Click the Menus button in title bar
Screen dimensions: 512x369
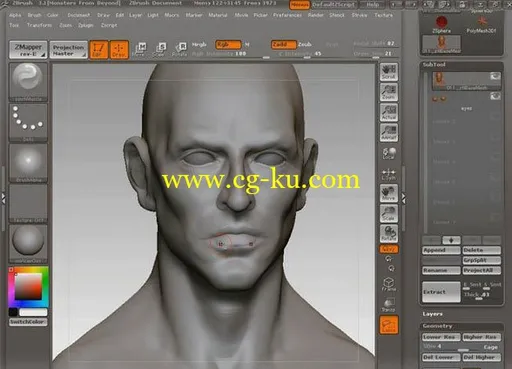point(299,5)
